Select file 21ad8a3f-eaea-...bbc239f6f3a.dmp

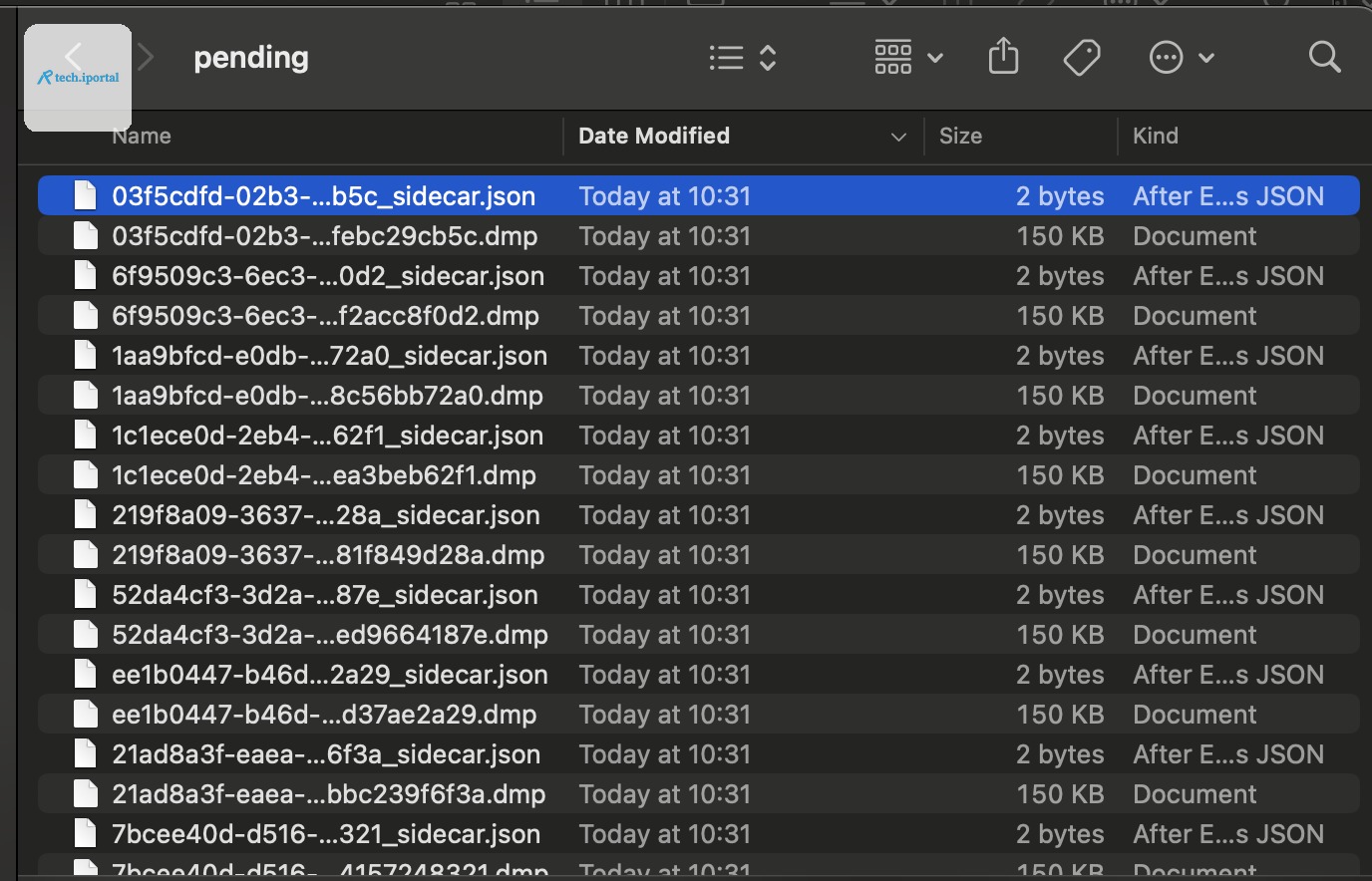tap(699, 794)
